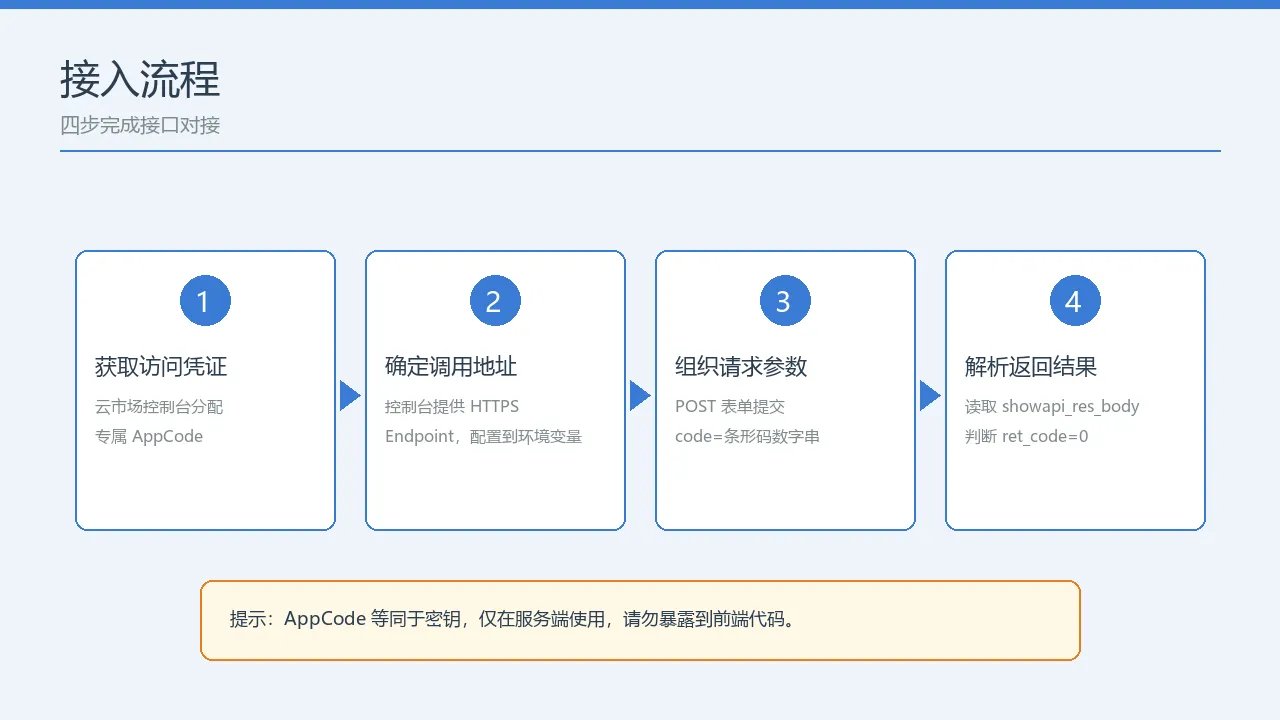Image resolution: width=1280 pixels, height=720 pixels.
Task: Click the step 2 number circle
Action: pos(495,301)
